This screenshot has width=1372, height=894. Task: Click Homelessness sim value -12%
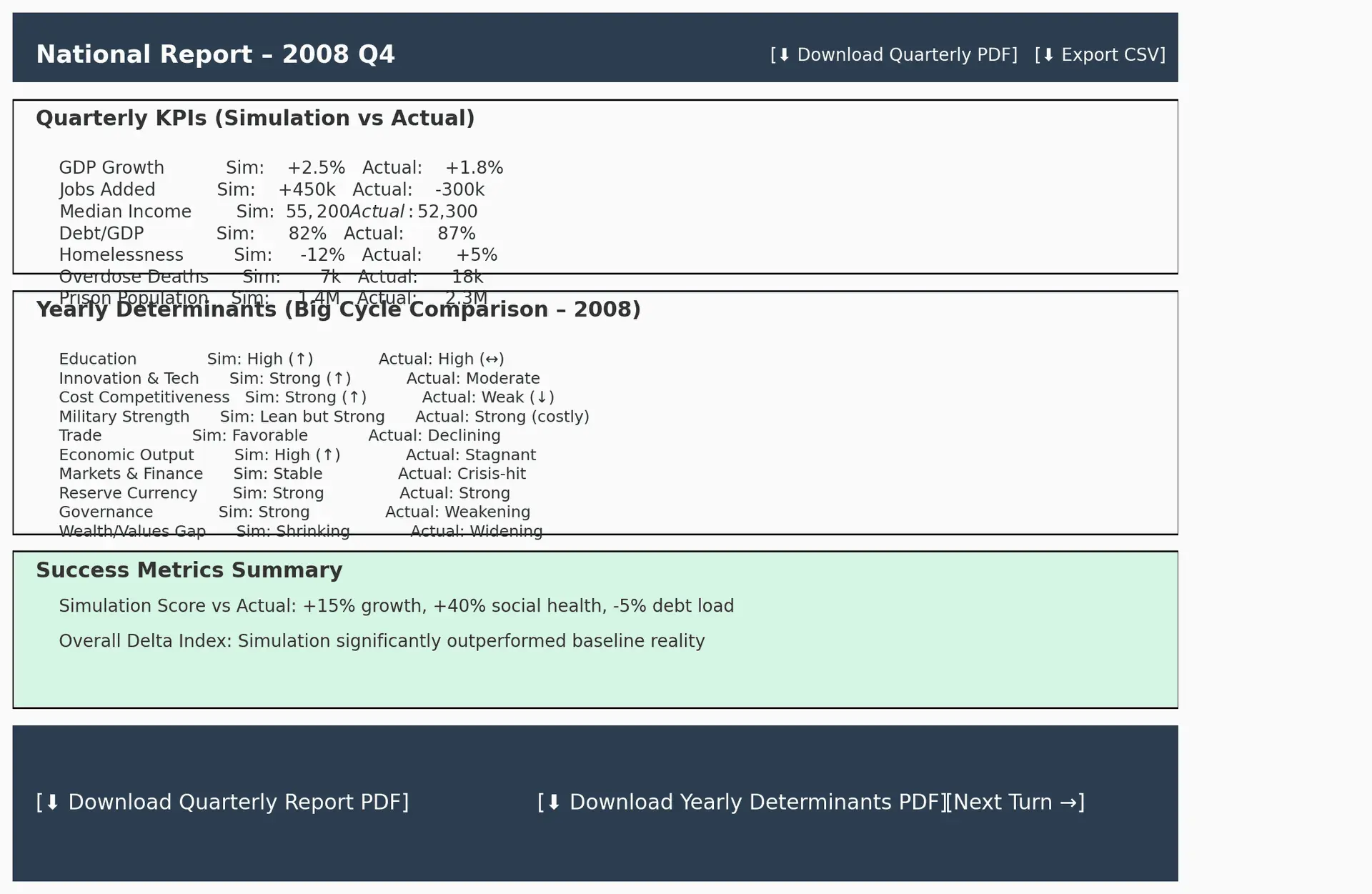(x=322, y=255)
